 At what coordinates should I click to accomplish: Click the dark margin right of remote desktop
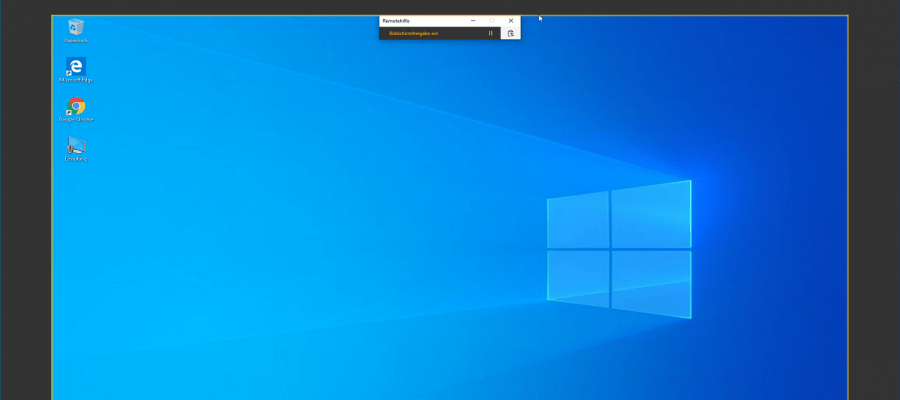(x=873, y=200)
